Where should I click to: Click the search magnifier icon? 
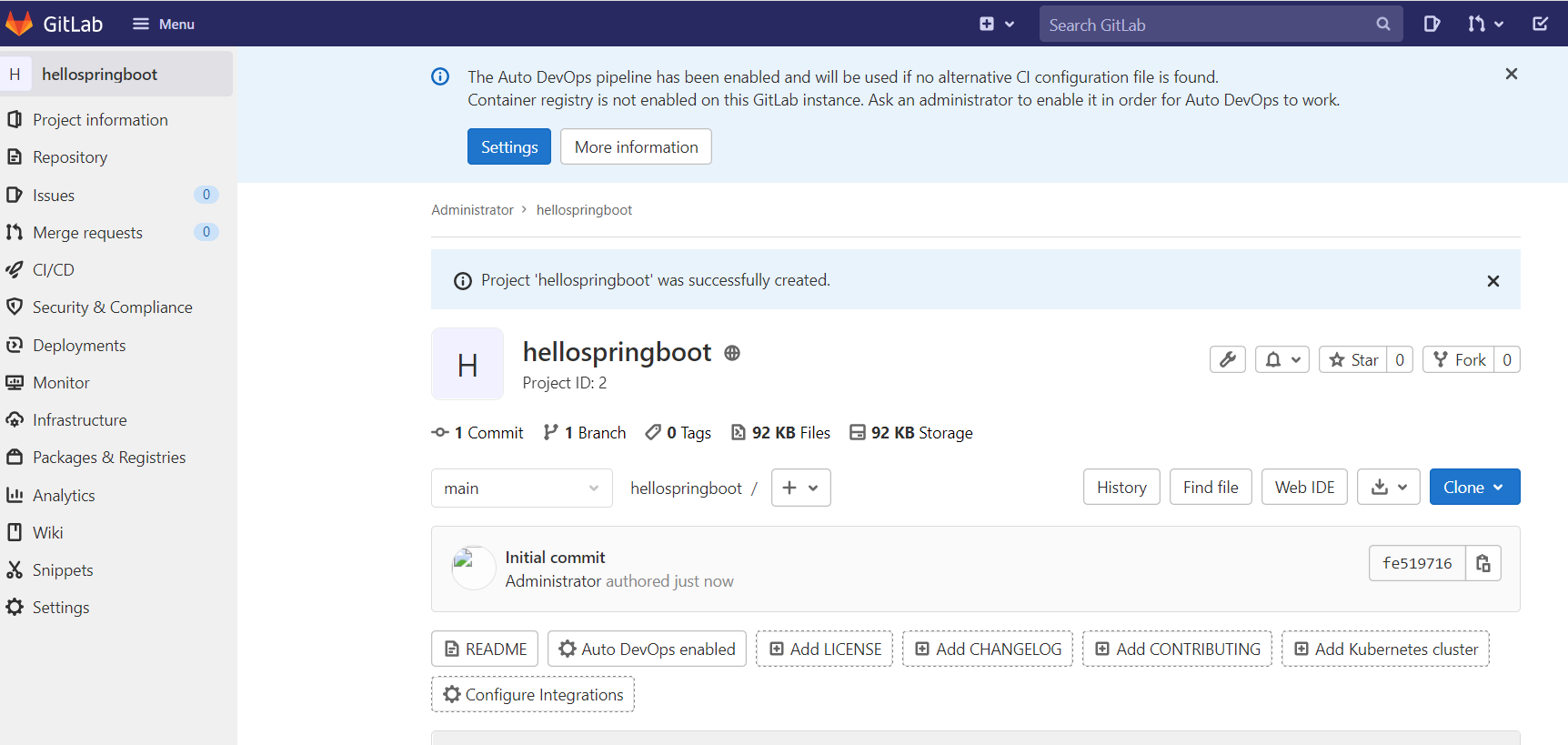(1382, 25)
